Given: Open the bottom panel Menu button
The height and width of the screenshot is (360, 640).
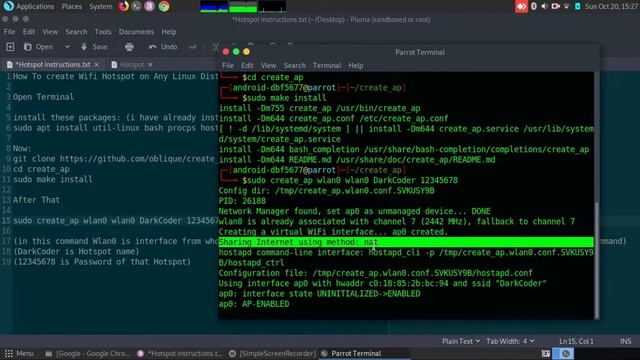Looking at the screenshot, I should click(x=19, y=353).
